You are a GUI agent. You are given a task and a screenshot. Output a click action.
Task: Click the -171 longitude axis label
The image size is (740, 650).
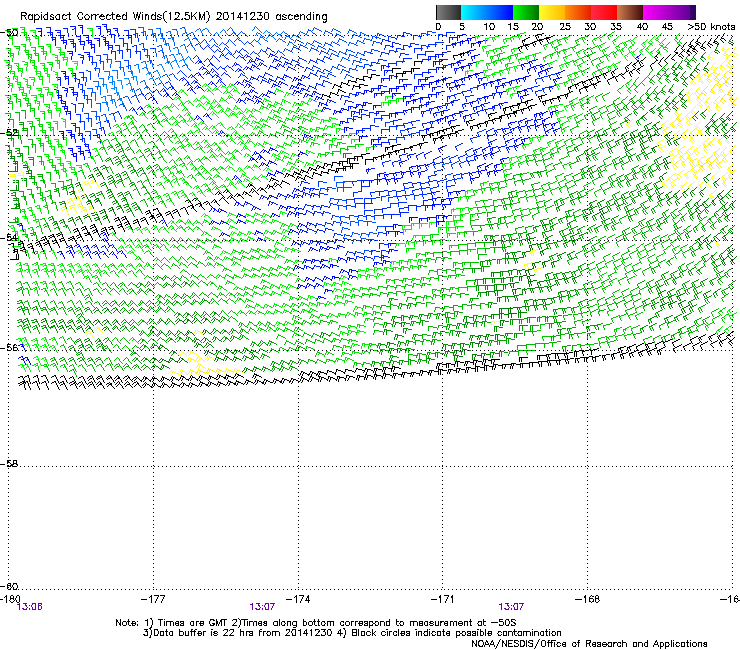coord(443,599)
